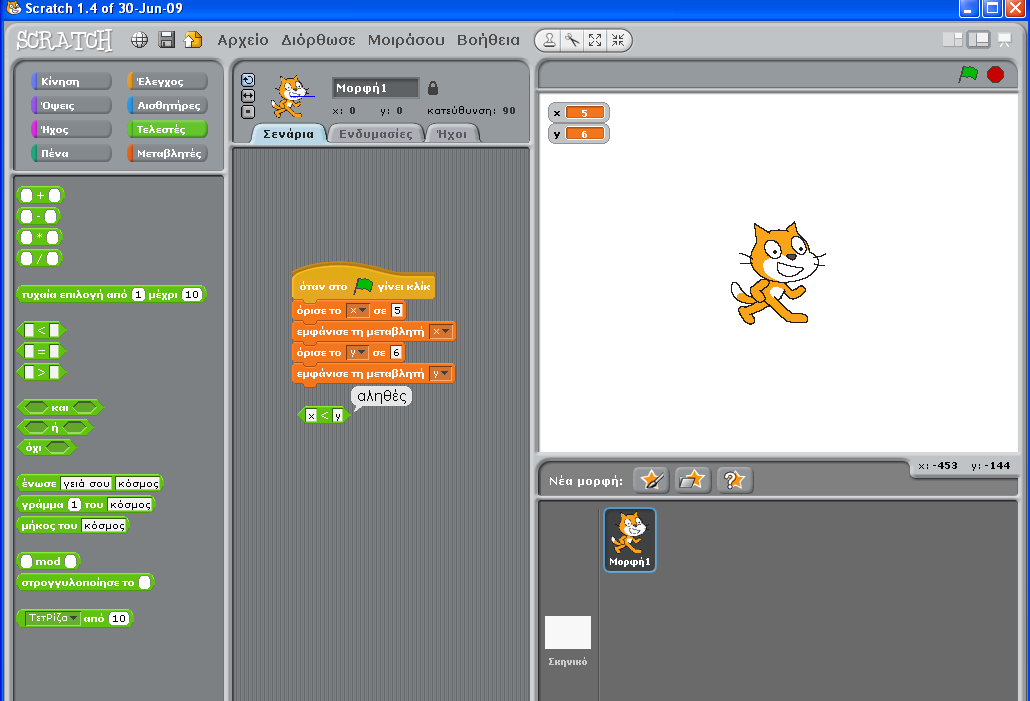Get a surprise sprite

point(734,480)
